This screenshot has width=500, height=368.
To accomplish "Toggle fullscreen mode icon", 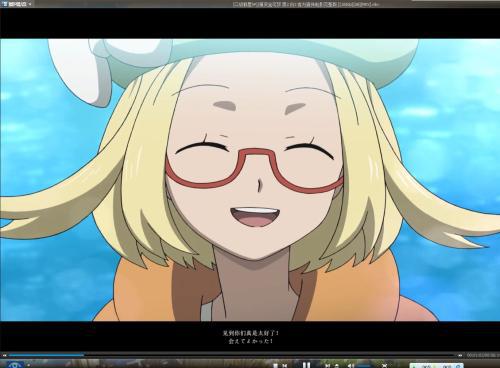I will tap(385, 366).
